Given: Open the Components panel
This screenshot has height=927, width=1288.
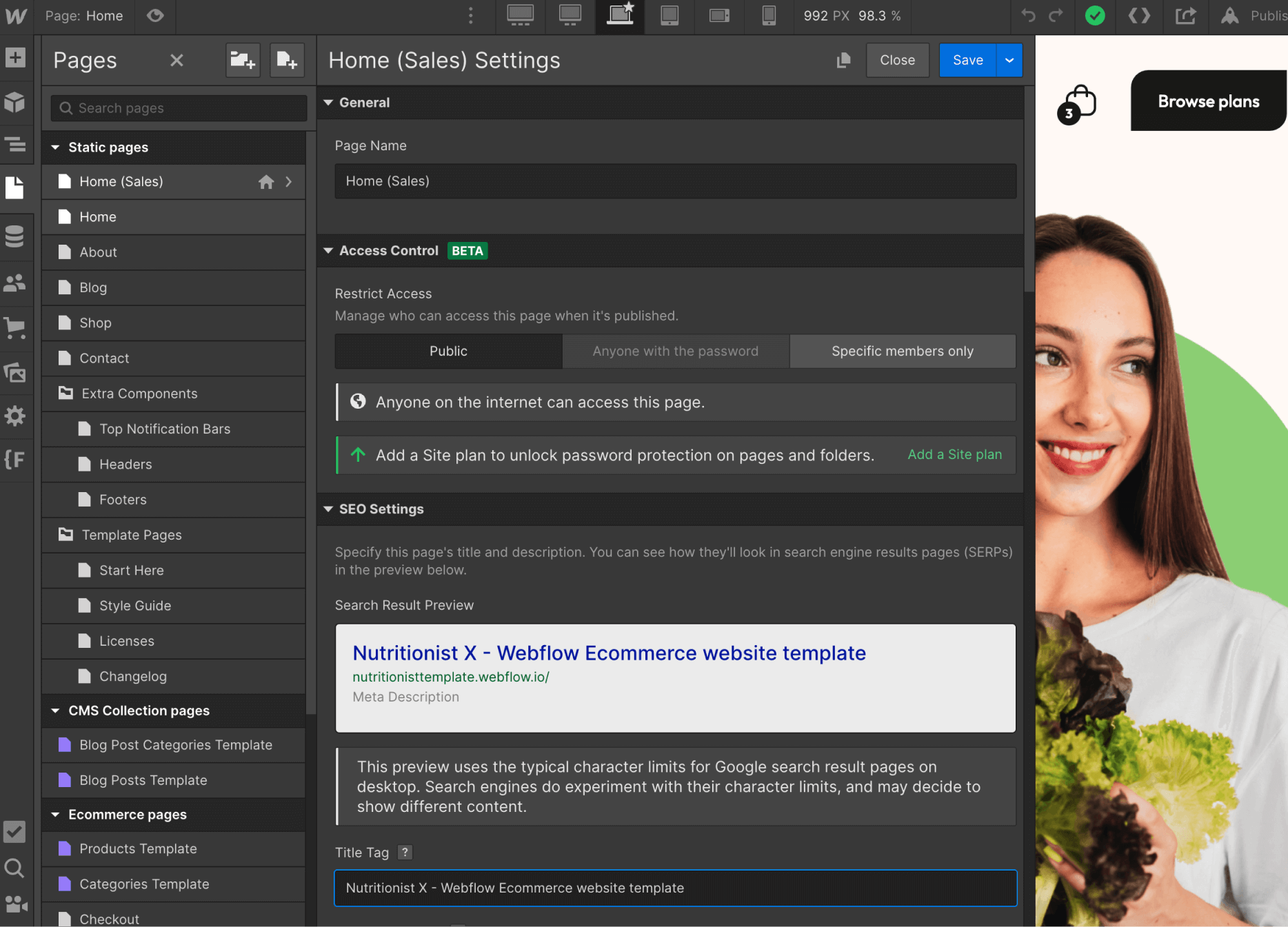Looking at the screenshot, I should pos(15,103).
